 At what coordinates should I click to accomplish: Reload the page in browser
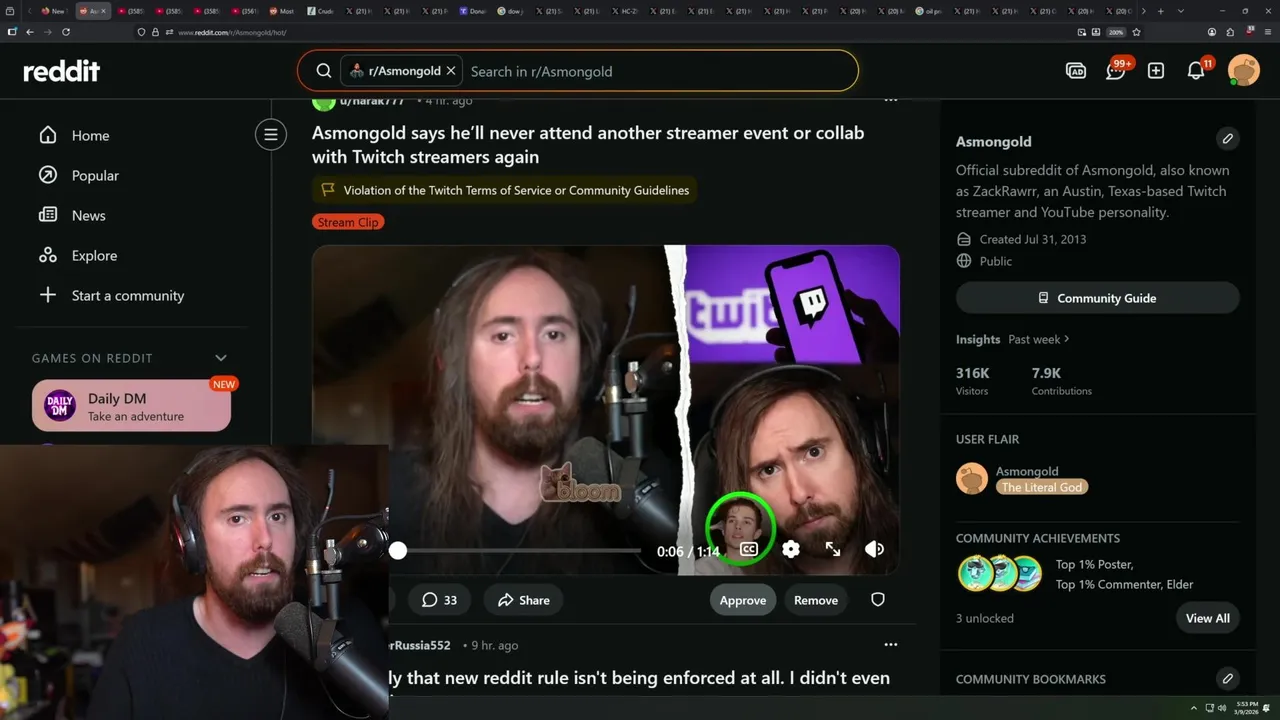66,32
